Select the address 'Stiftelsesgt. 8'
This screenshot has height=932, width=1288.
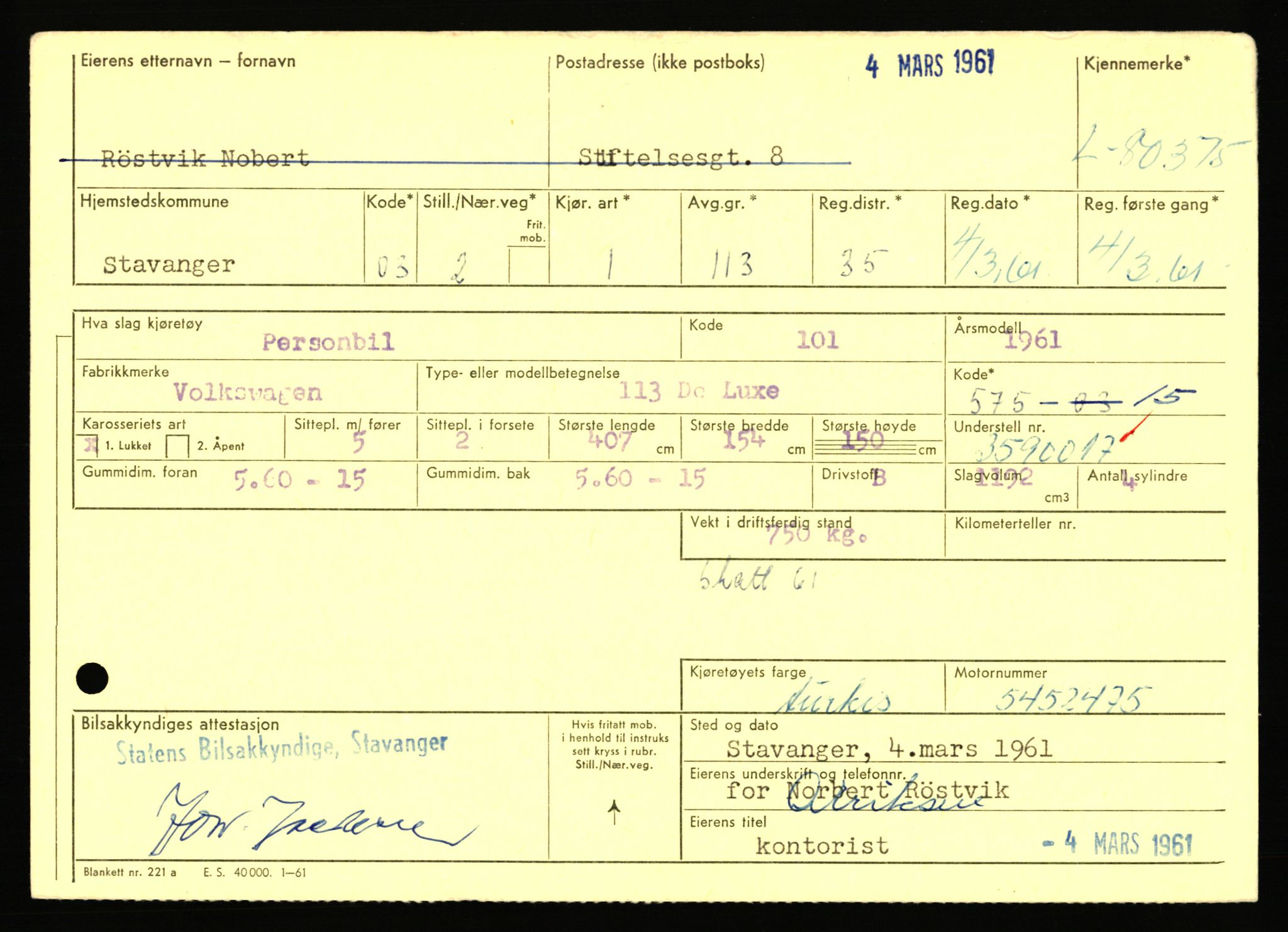click(681, 157)
